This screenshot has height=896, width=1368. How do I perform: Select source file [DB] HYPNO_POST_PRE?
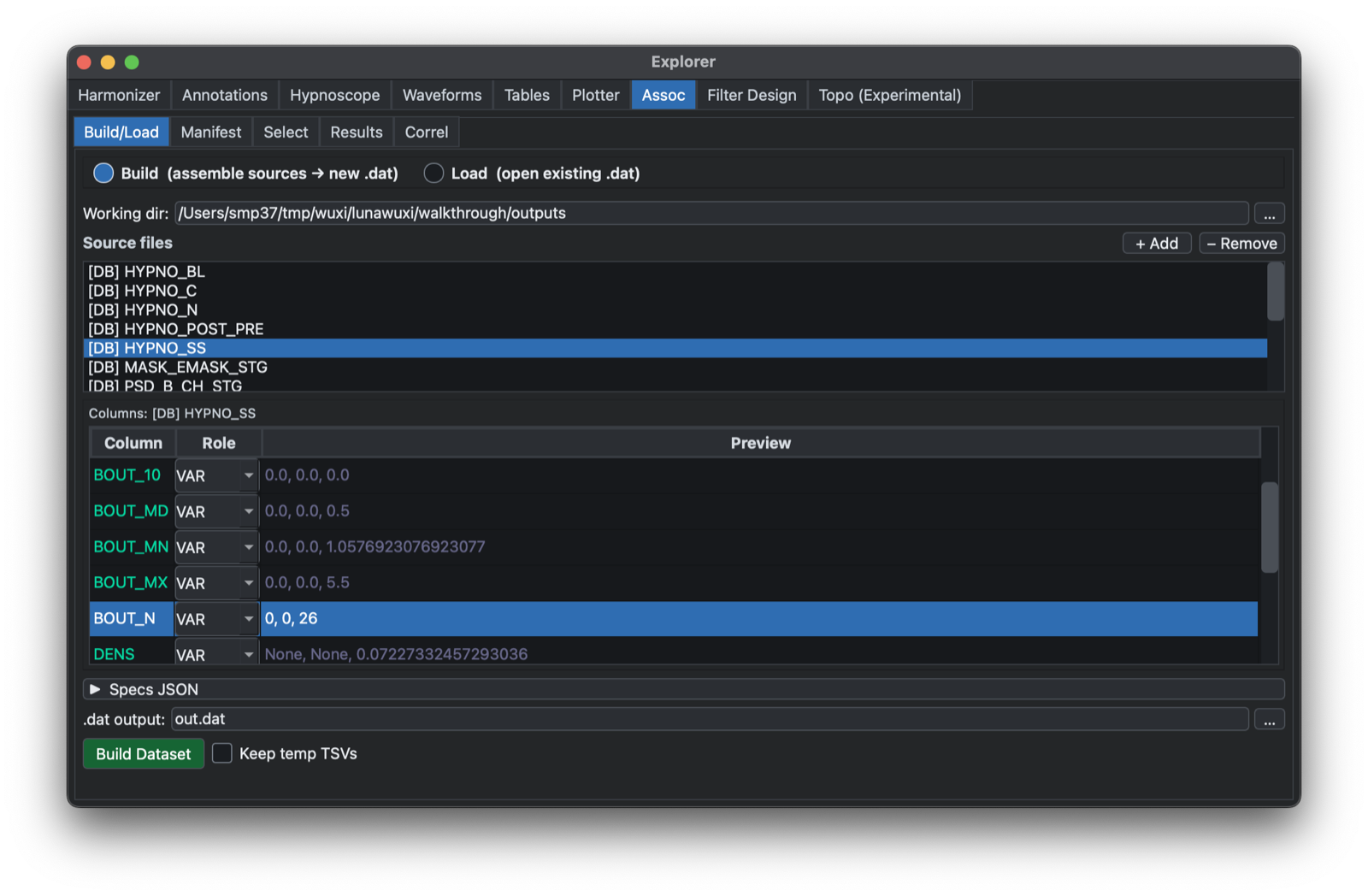click(675, 329)
